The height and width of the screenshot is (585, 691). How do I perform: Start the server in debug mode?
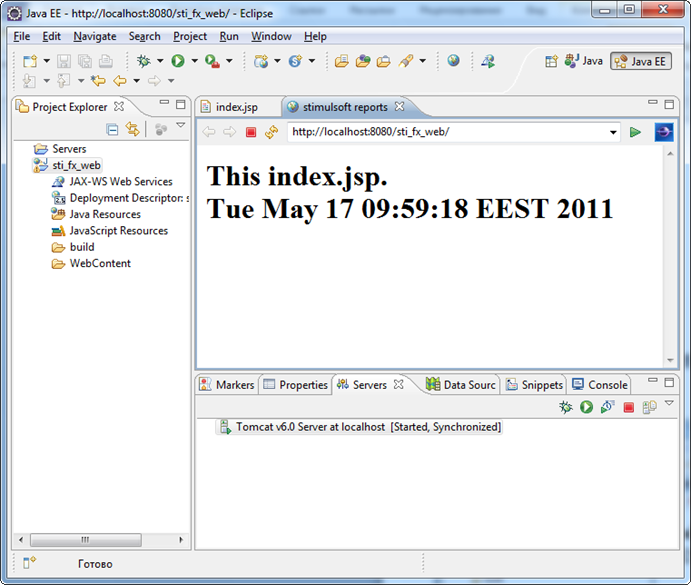pyautogui.click(x=566, y=407)
